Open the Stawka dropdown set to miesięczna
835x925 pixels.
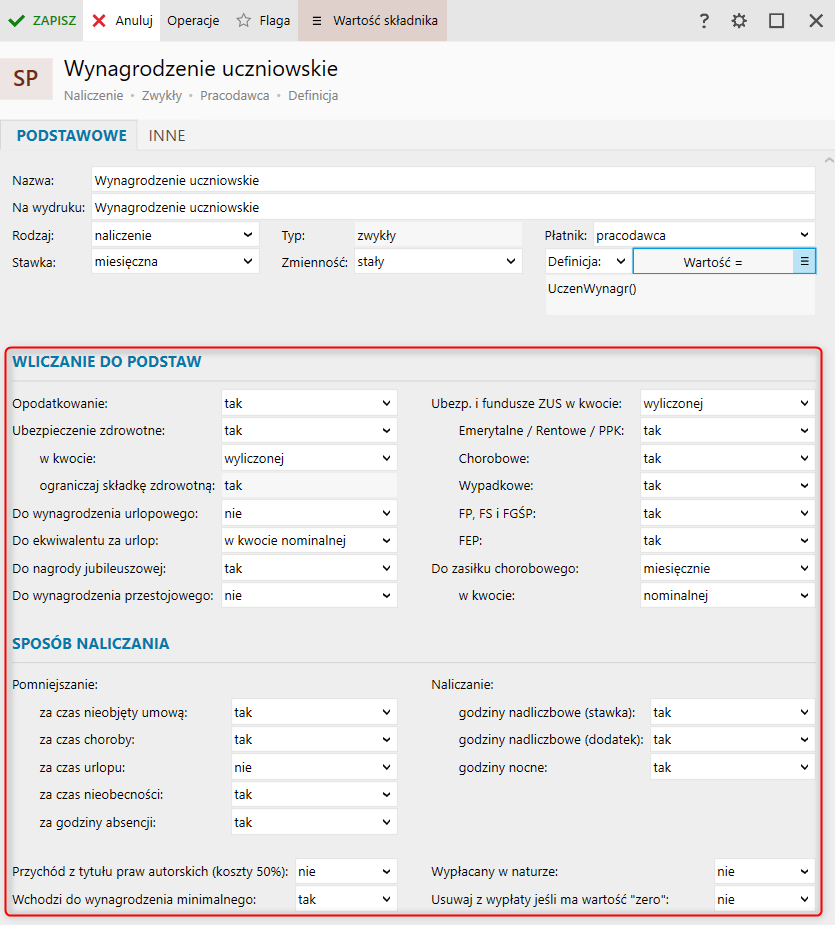coord(175,262)
